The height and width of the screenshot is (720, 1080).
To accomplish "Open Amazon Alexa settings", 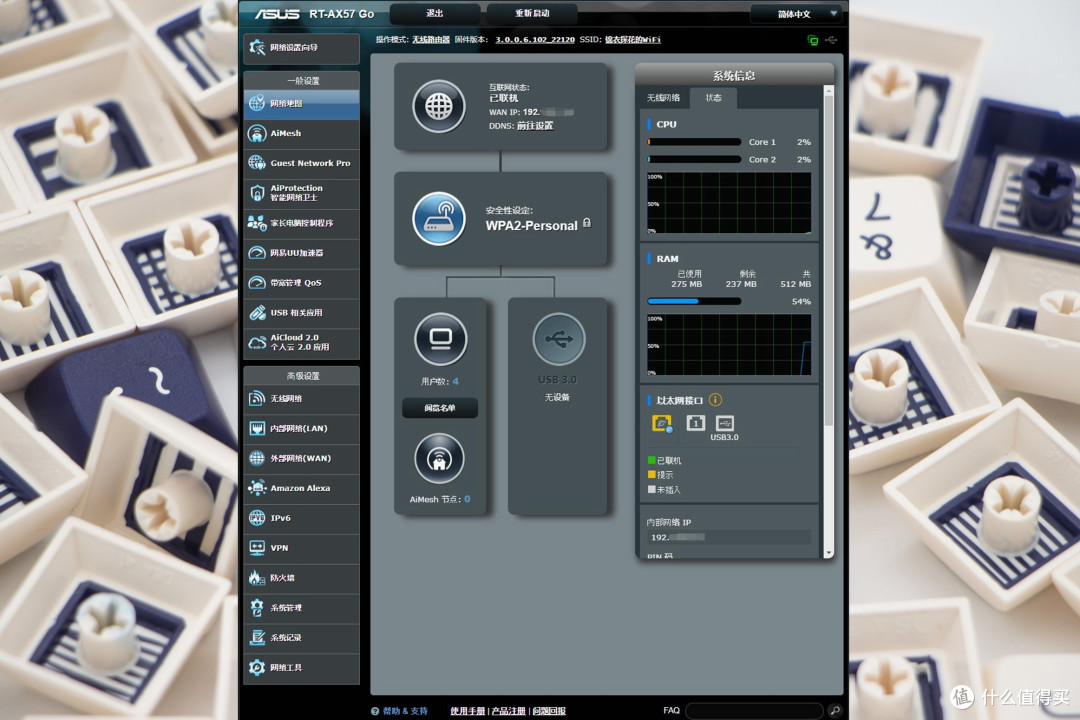I will [301, 488].
